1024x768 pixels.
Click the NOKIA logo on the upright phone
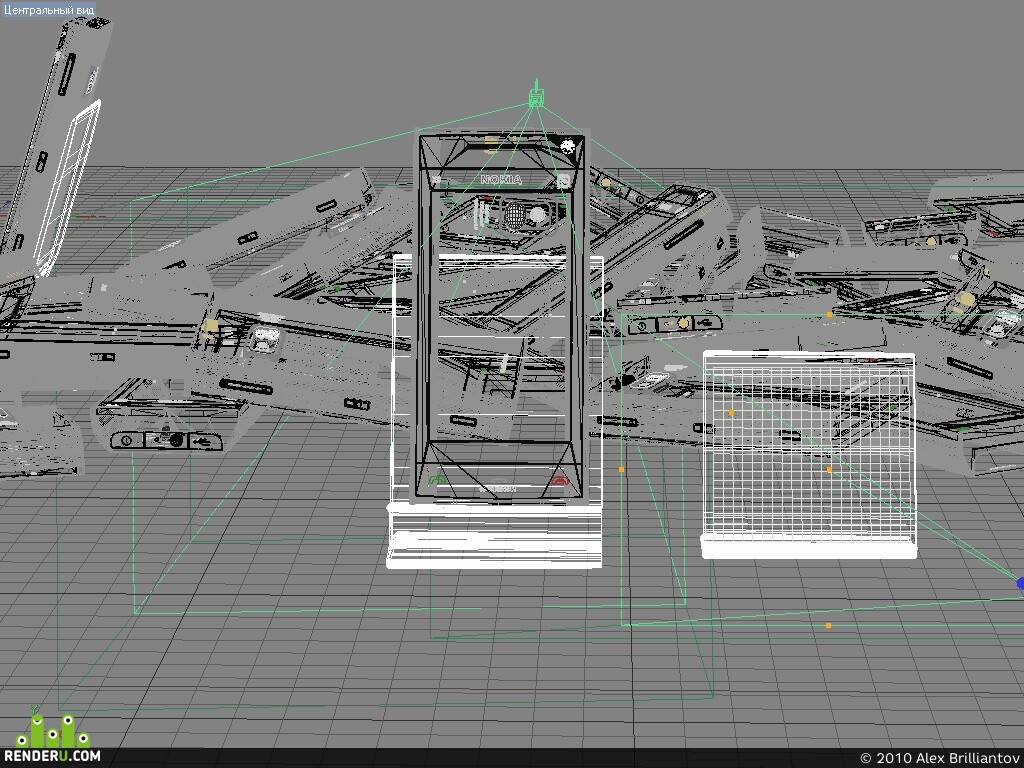pyautogui.click(x=502, y=180)
